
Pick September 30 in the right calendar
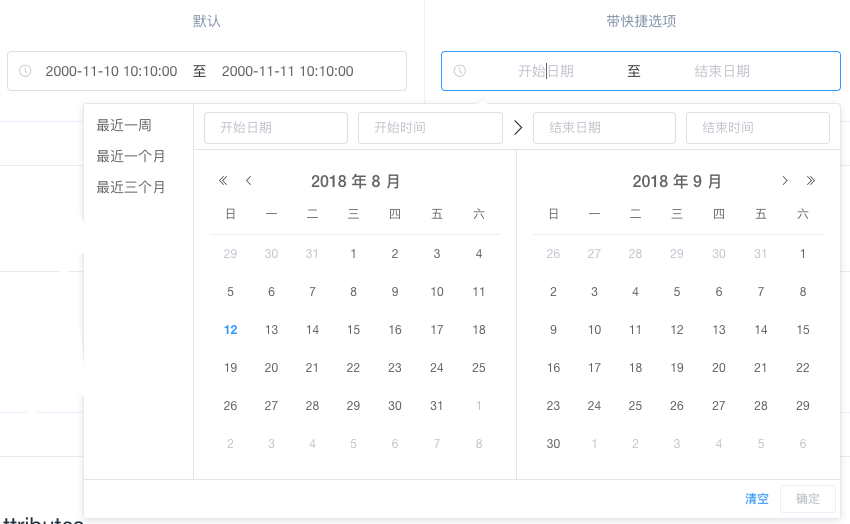[x=553, y=443]
